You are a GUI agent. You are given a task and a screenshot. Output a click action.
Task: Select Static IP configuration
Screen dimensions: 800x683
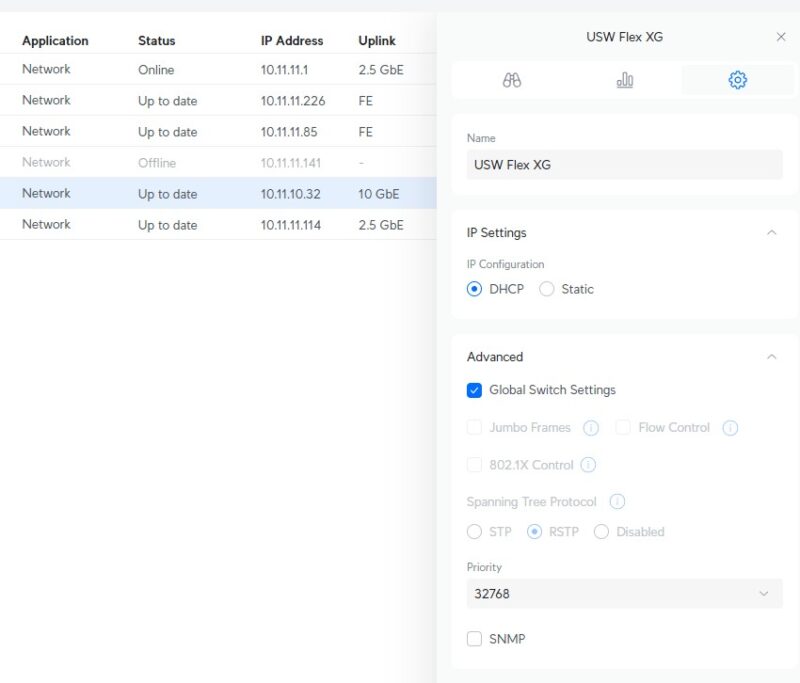coord(547,288)
